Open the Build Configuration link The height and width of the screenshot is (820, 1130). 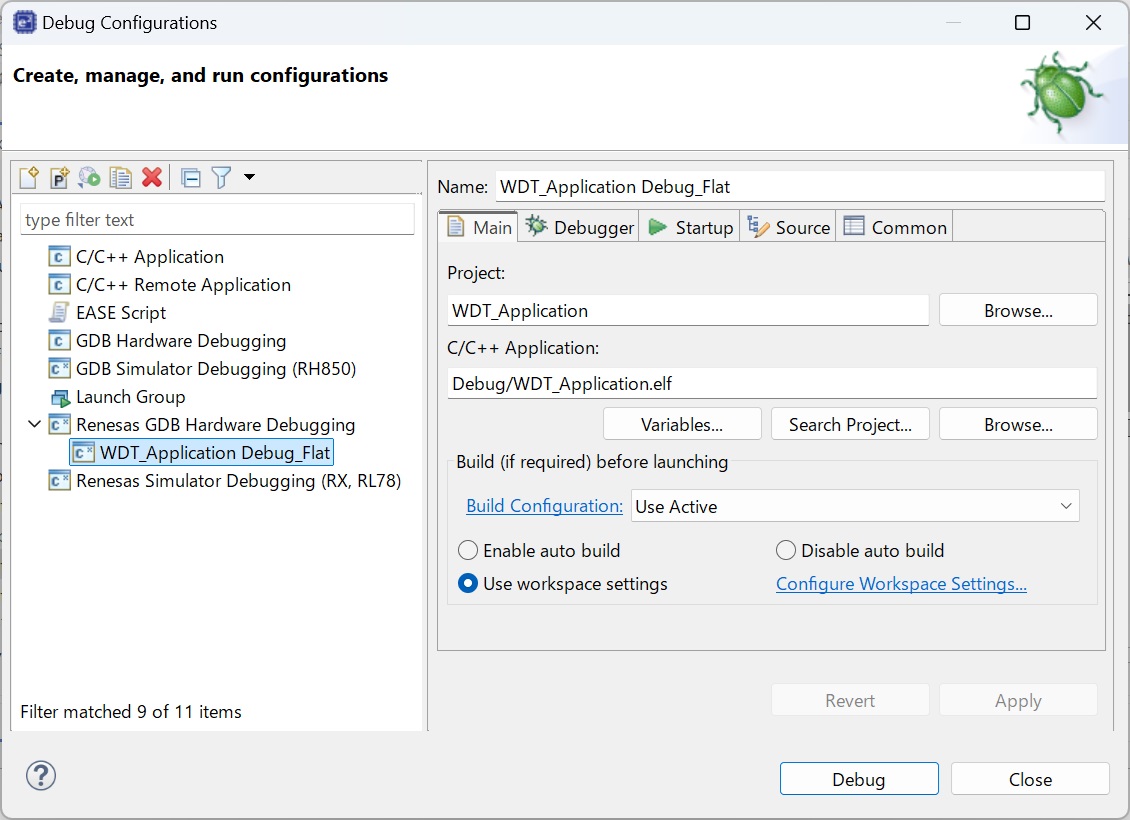[x=544, y=506]
